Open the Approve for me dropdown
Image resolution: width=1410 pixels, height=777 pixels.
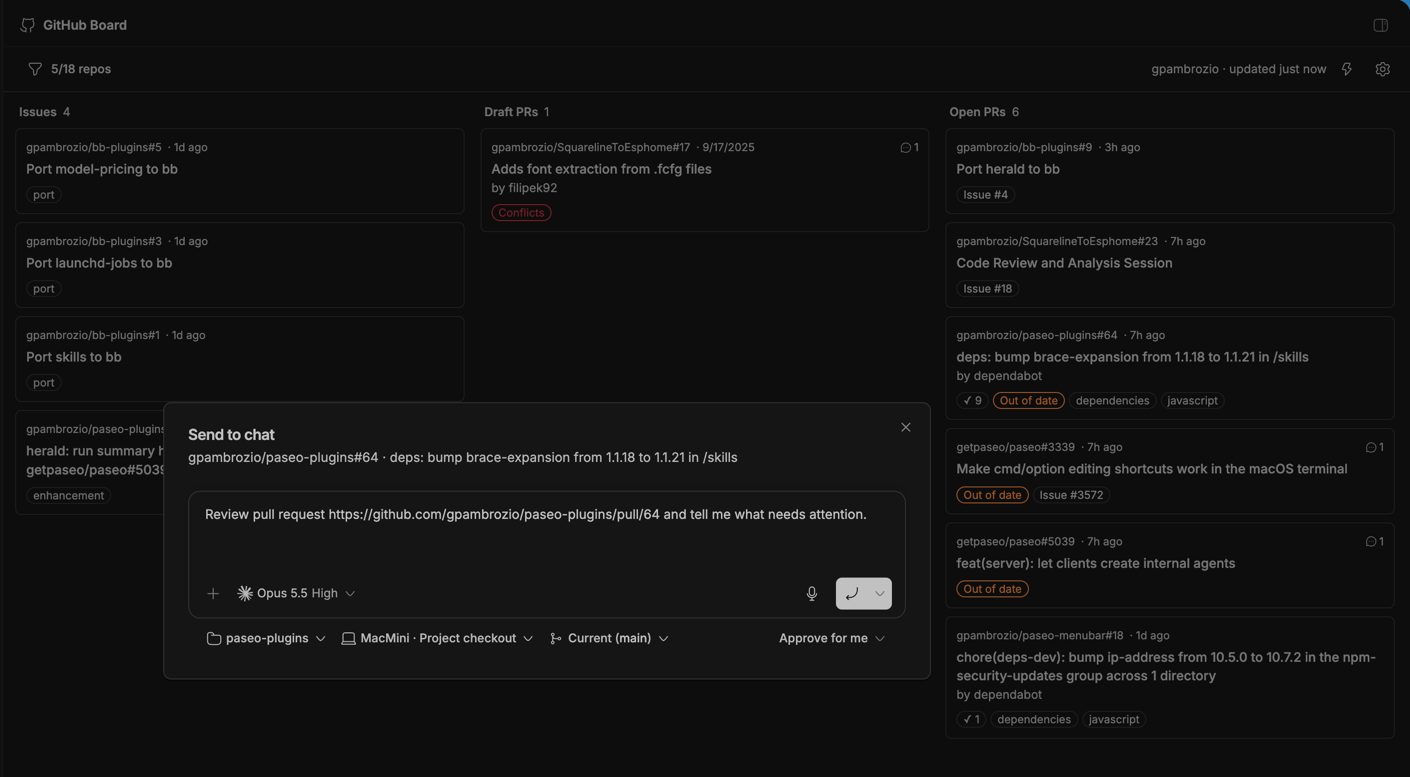click(831, 639)
